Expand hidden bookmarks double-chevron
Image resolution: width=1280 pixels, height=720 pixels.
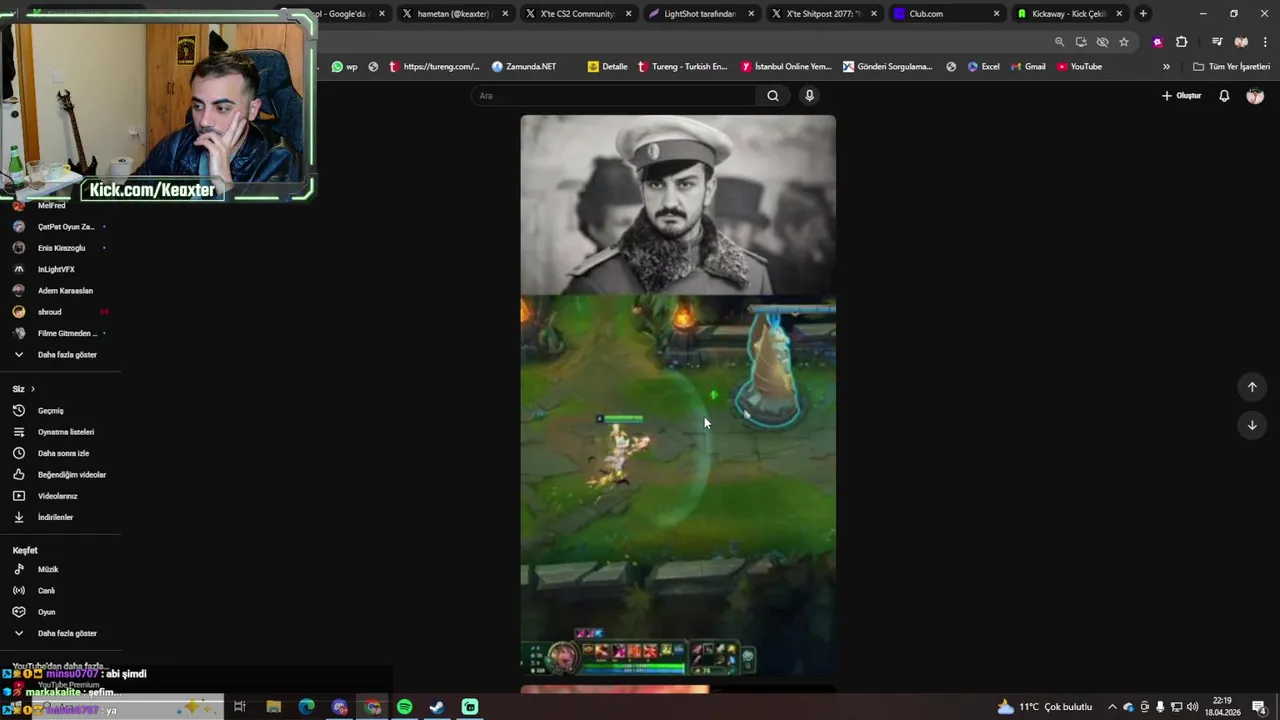point(1166,67)
